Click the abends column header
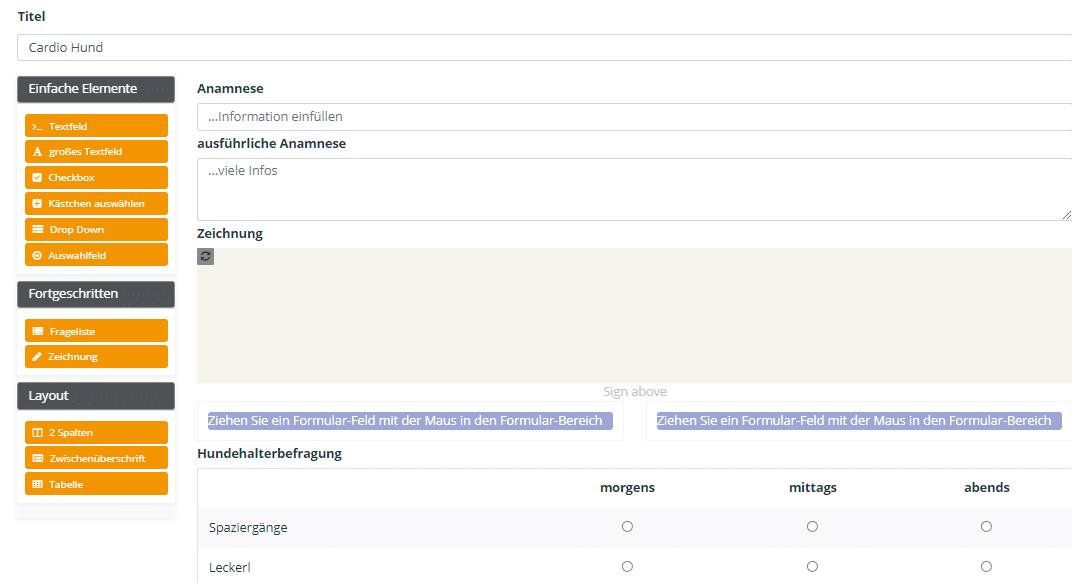1072x583 pixels. coord(987,487)
